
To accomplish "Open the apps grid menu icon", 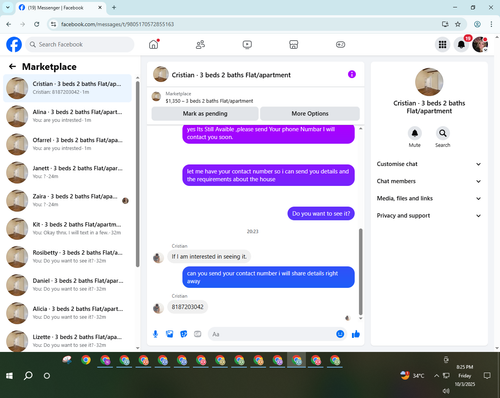I will pyautogui.click(x=442, y=44).
